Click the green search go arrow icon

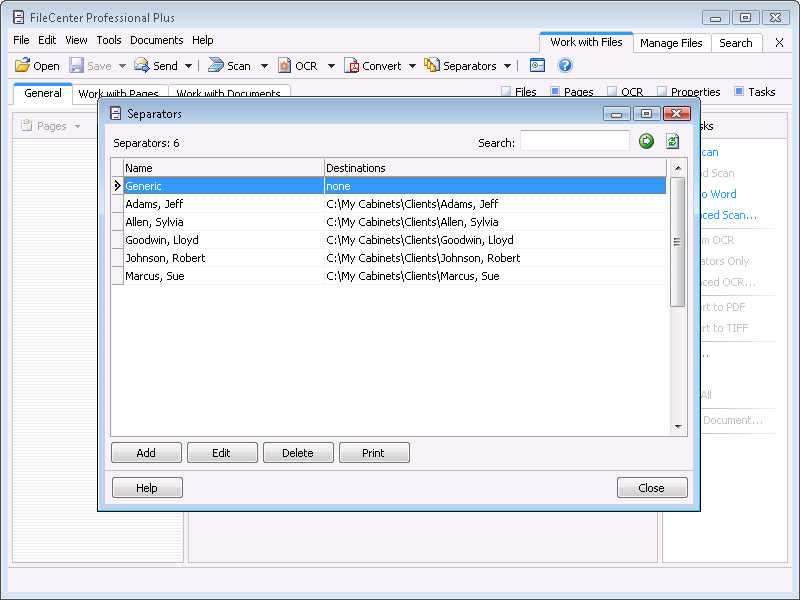pyautogui.click(x=646, y=142)
